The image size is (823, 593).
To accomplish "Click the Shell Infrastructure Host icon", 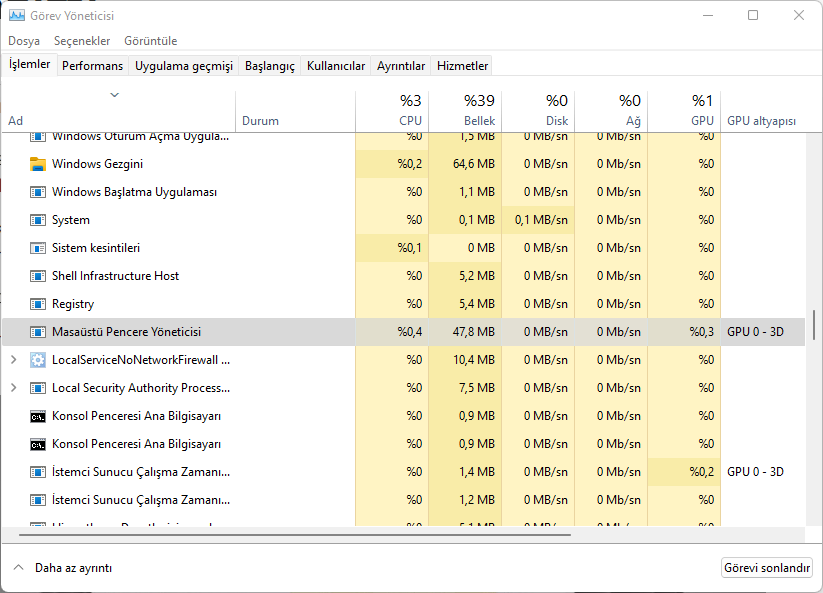I will (x=38, y=276).
